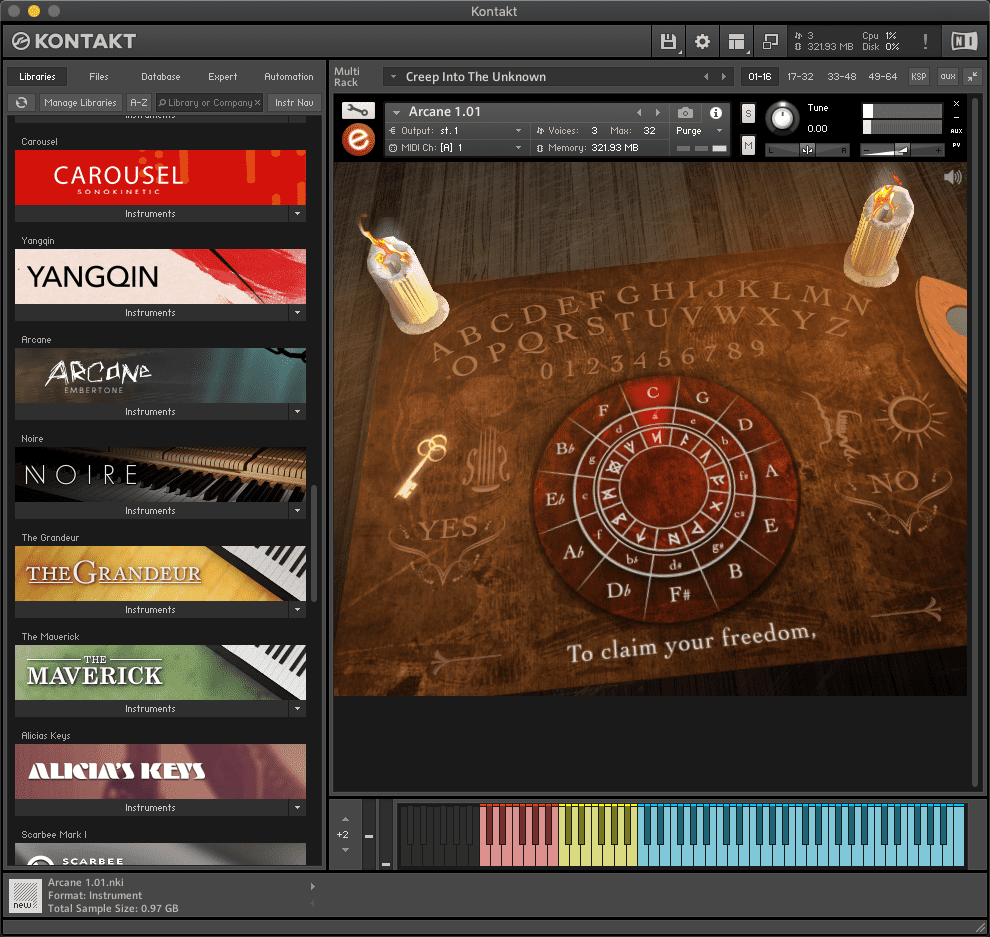Switch to Database tab

[x=160, y=76]
